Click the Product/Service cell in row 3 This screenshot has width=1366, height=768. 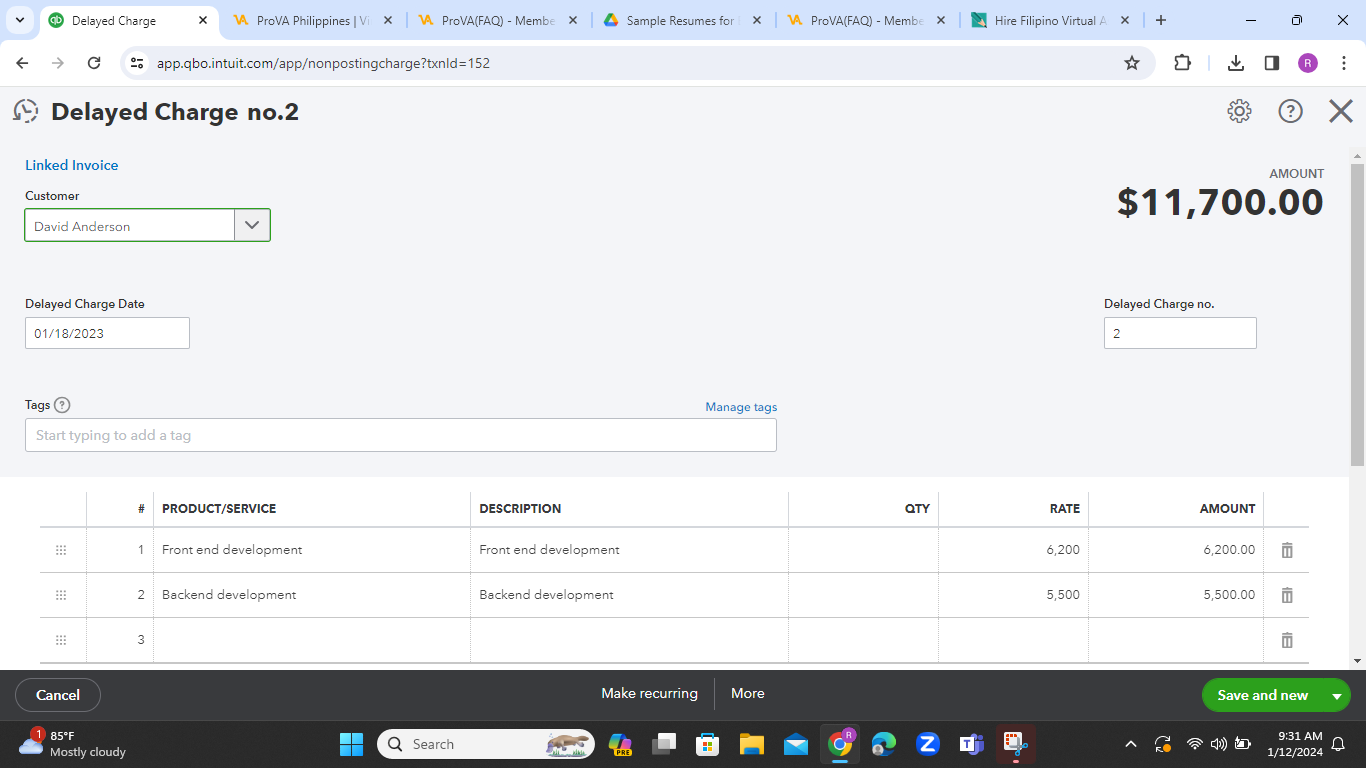(x=312, y=640)
